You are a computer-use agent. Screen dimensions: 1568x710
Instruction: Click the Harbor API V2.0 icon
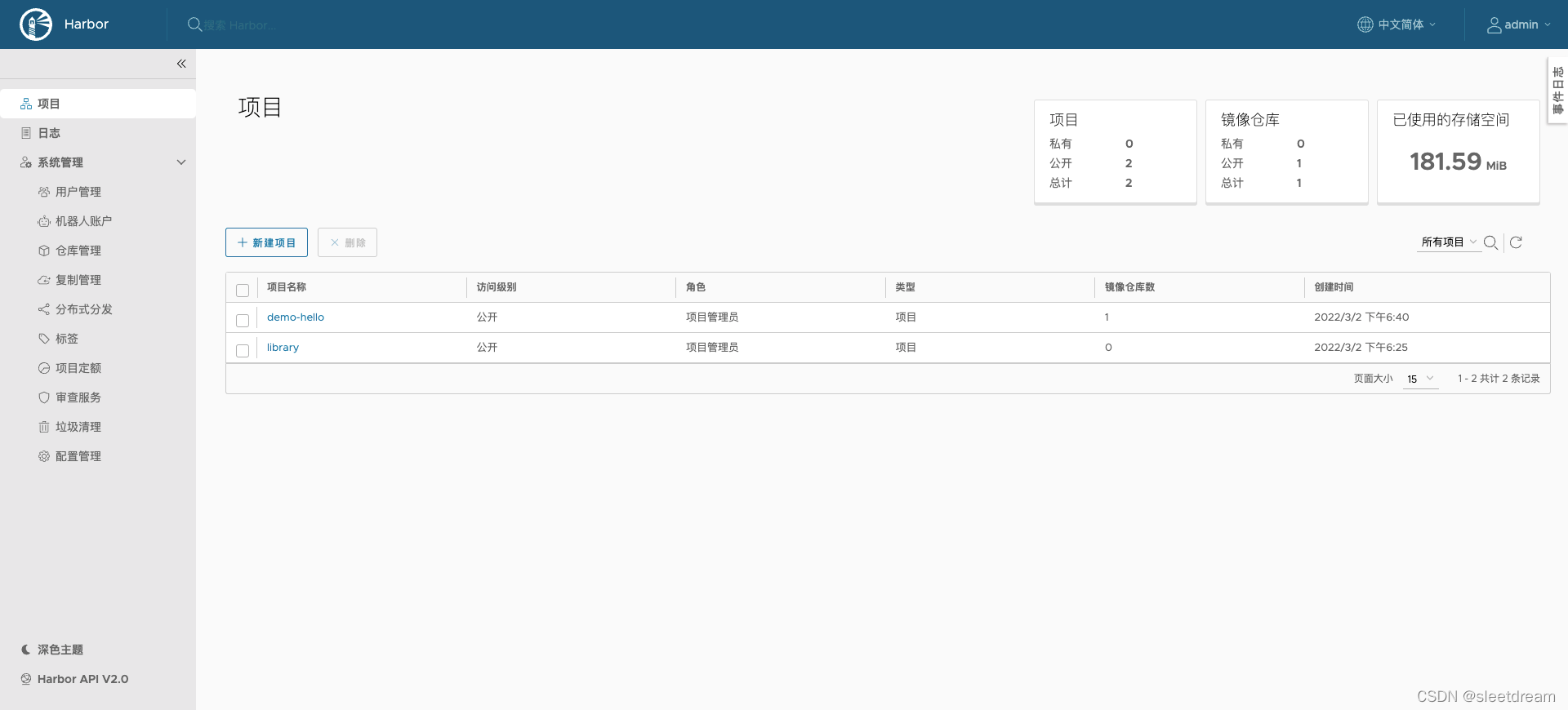point(26,679)
